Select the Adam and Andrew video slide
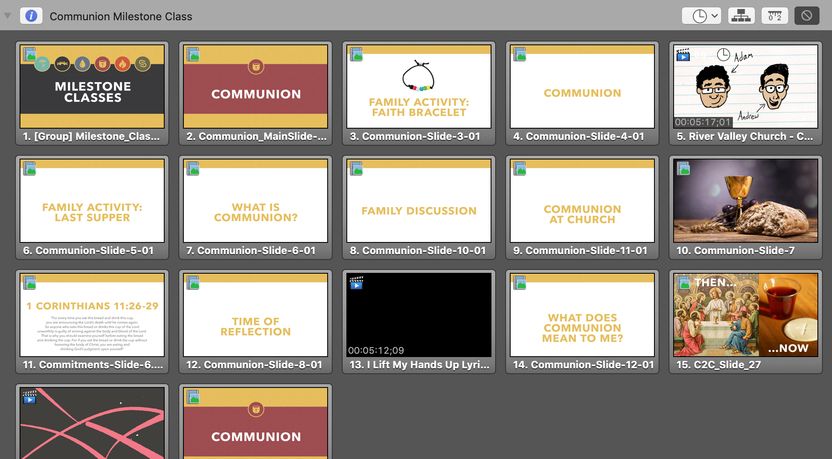Screen dimensions: 832x459 [746, 86]
